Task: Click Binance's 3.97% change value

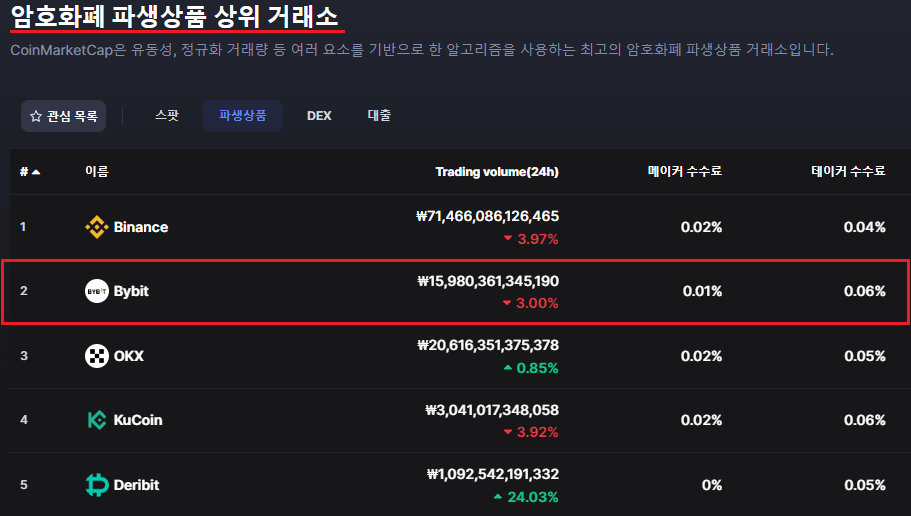Action: [x=531, y=239]
